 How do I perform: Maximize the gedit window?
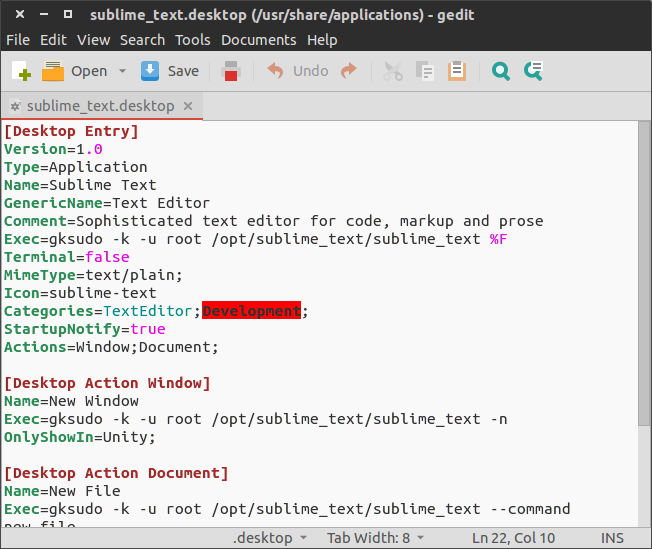click(x=68, y=14)
